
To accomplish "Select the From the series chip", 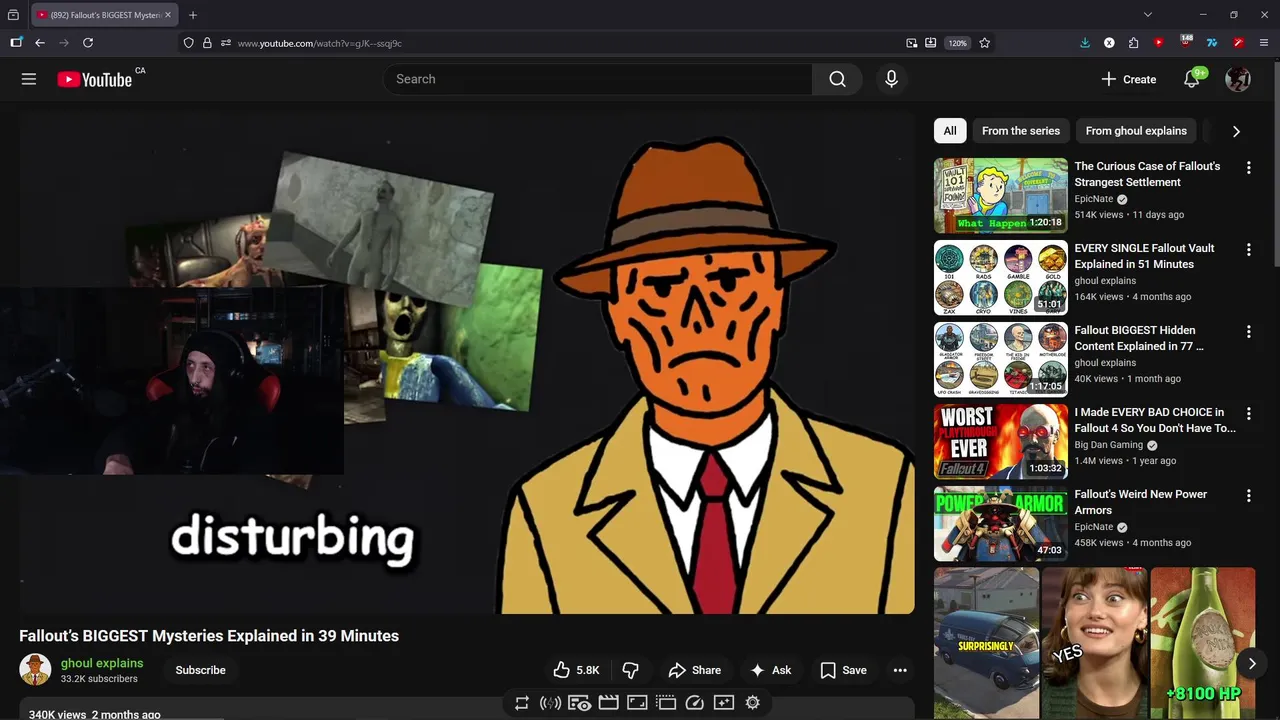I will (1021, 131).
